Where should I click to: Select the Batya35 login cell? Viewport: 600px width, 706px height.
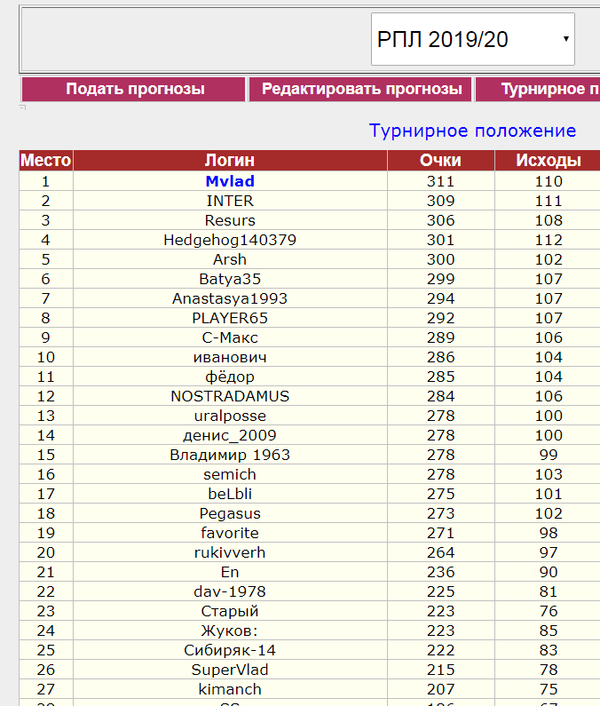[230, 279]
